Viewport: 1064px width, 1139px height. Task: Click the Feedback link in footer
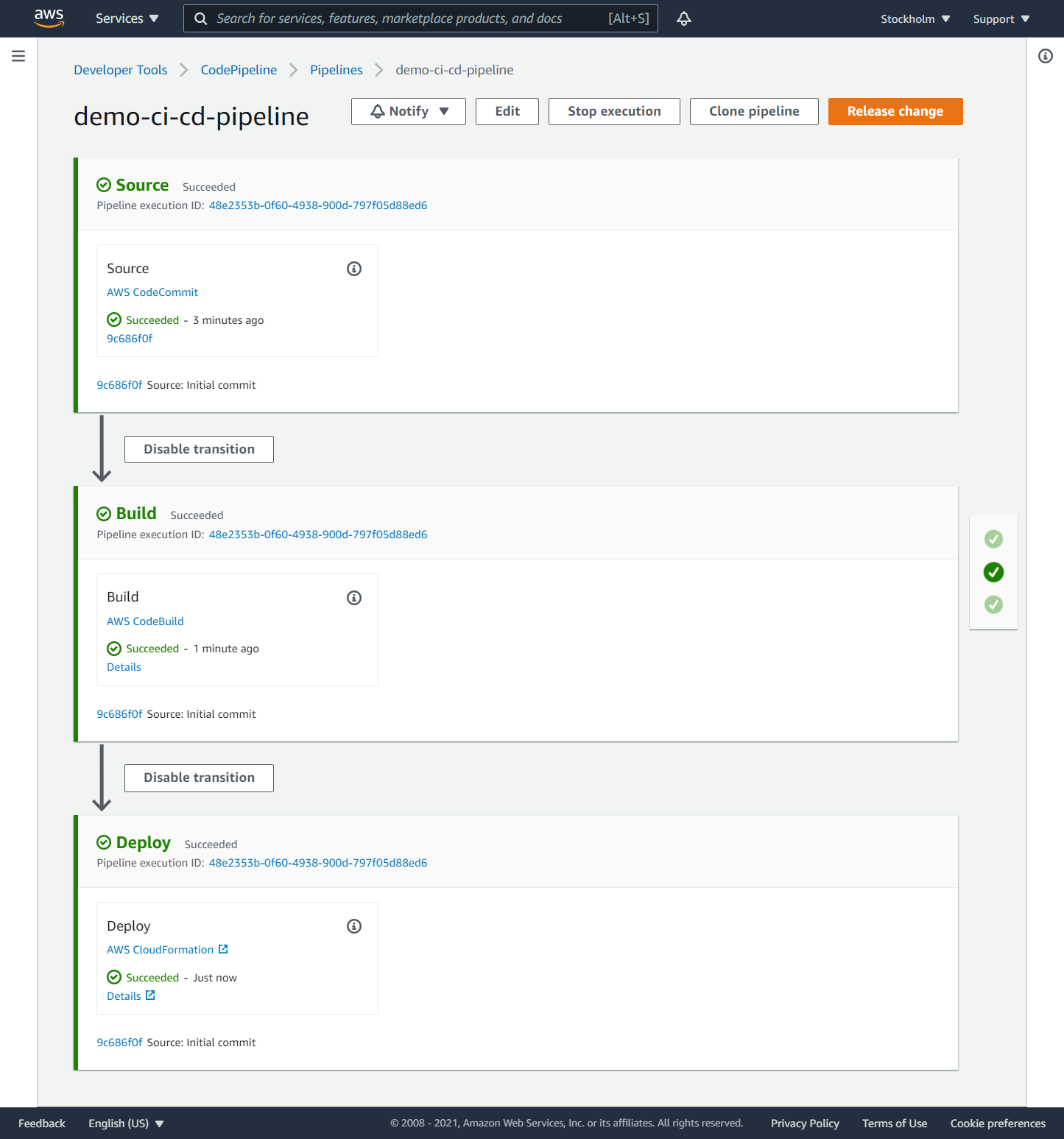42,1124
